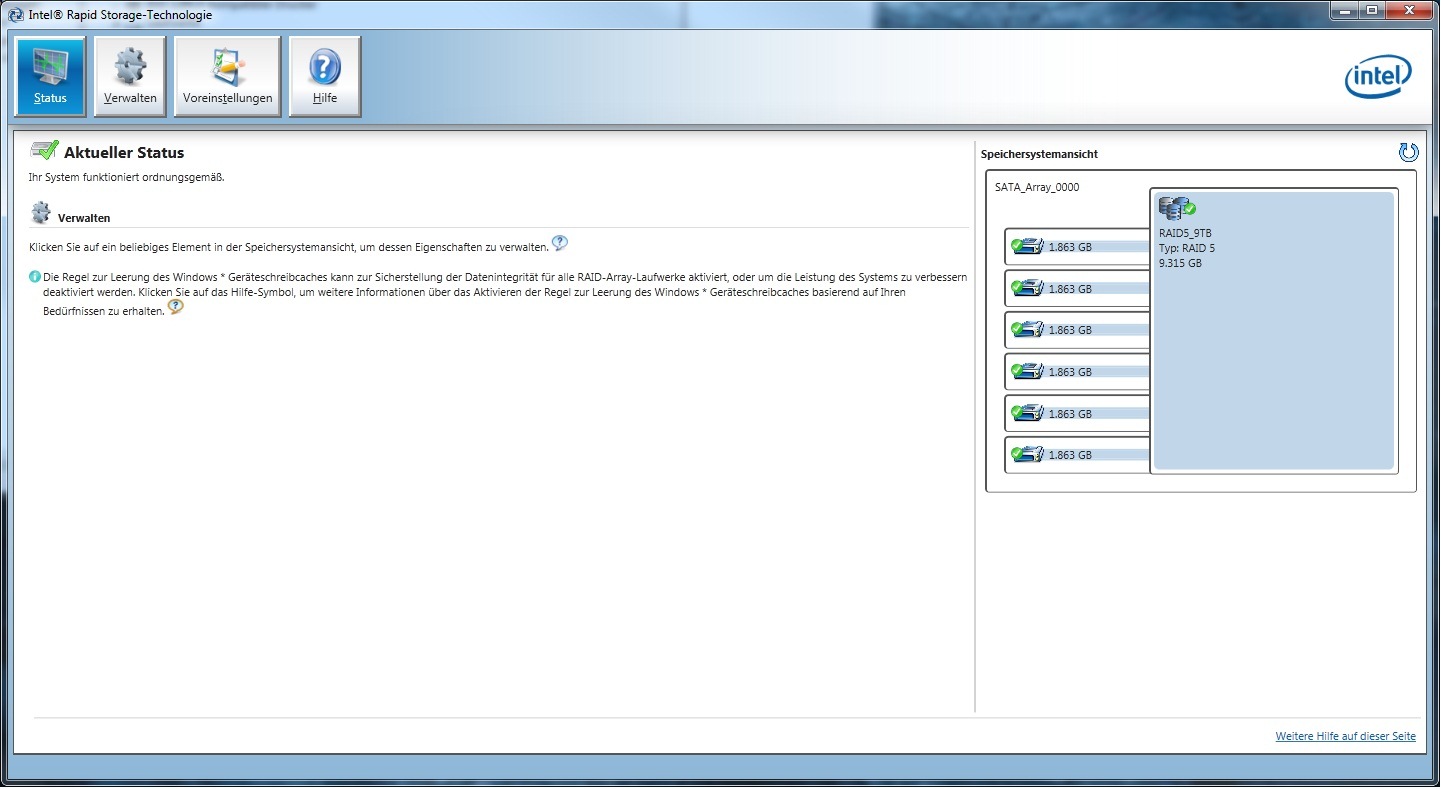
Task: Click the Aktueller Status heading
Action: click(124, 153)
